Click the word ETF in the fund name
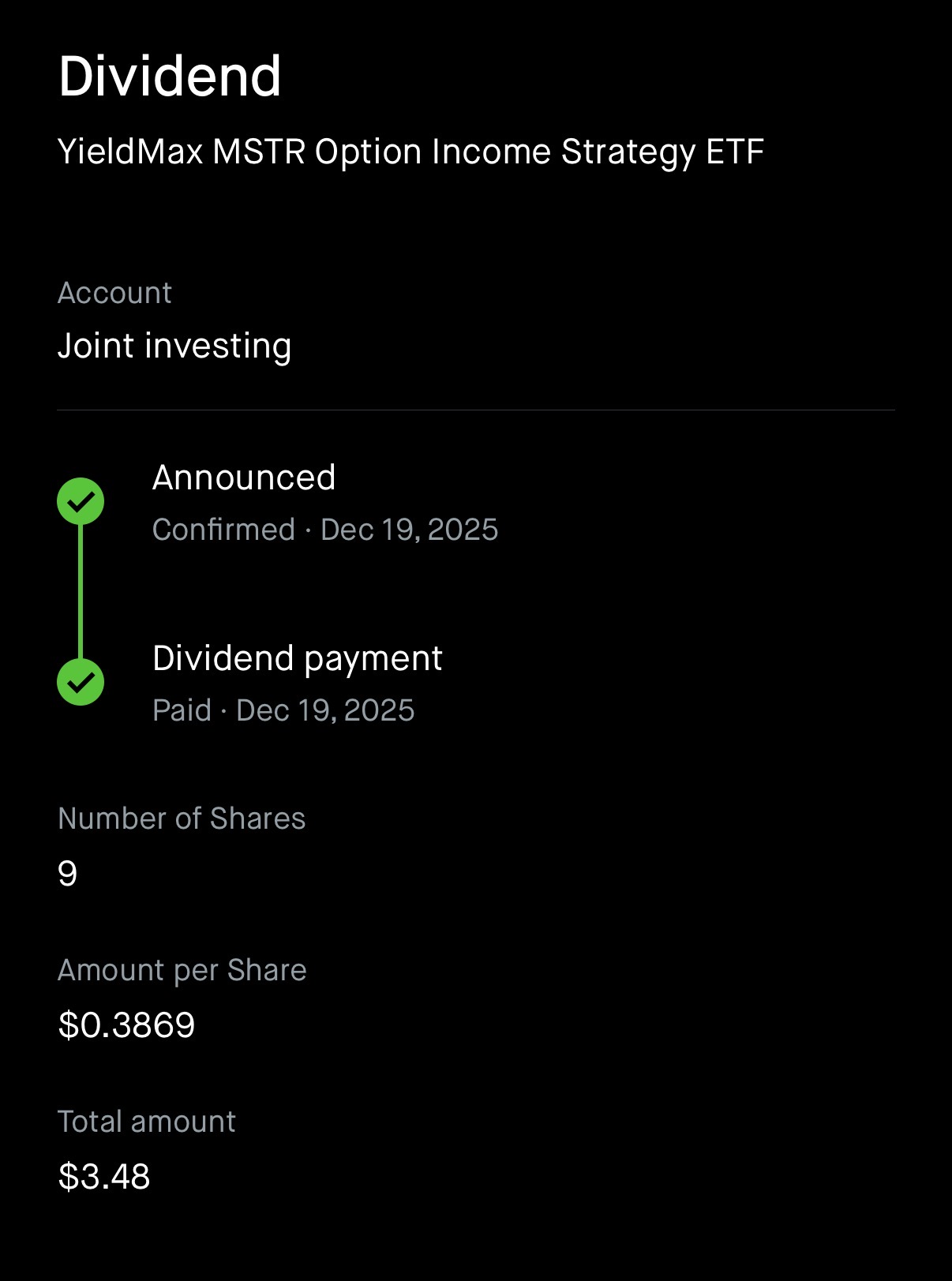 point(735,152)
